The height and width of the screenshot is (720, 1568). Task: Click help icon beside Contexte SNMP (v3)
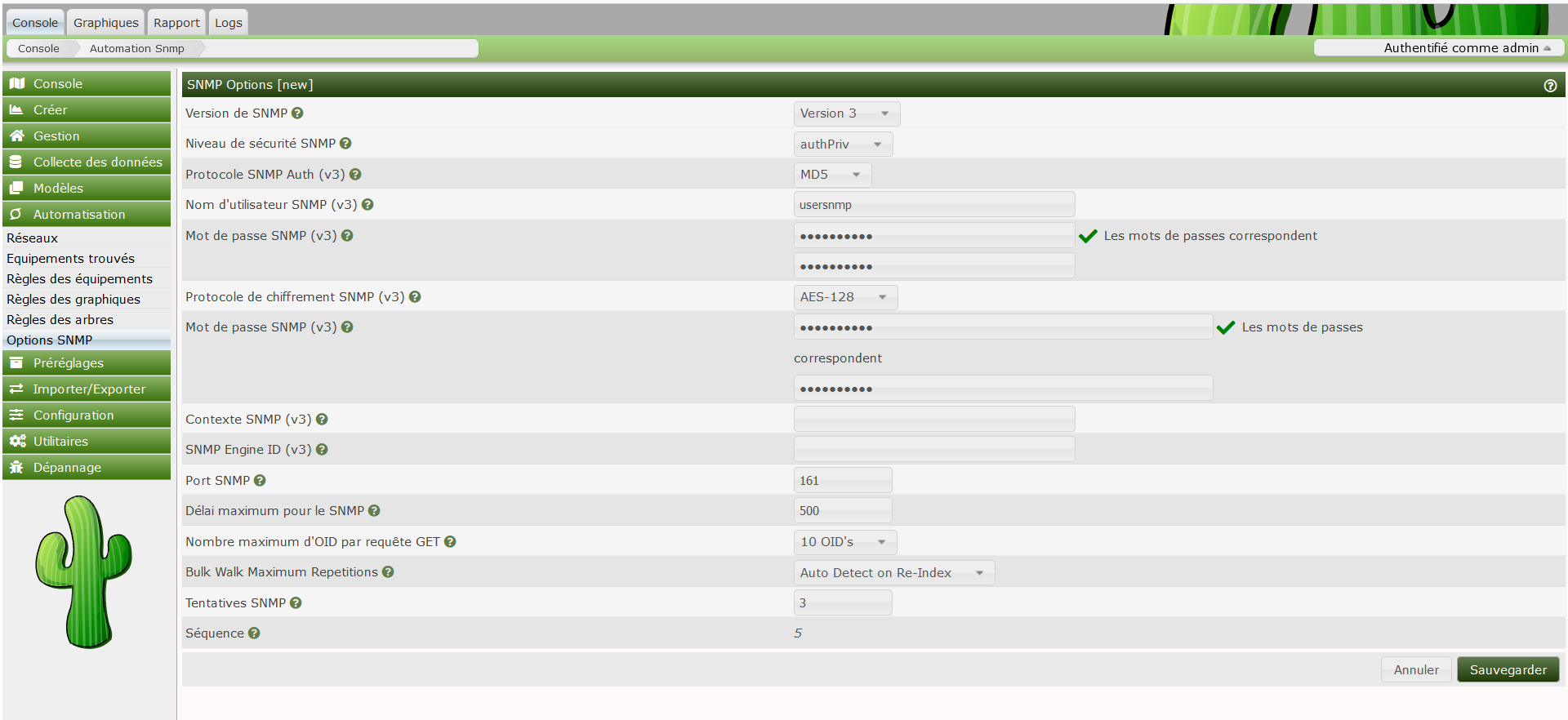(x=322, y=420)
